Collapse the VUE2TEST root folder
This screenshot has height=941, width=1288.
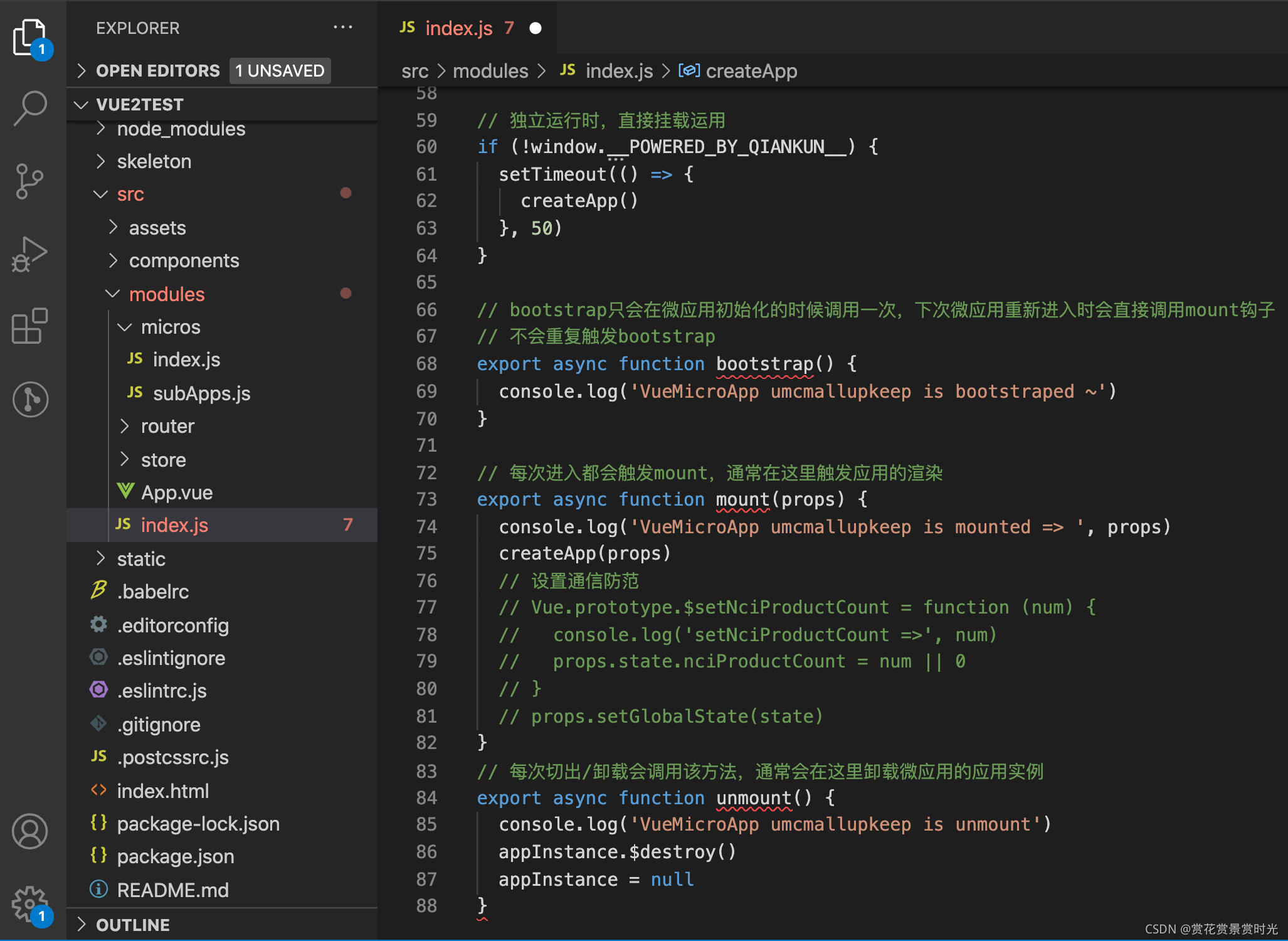pyautogui.click(x=139, y=104)
